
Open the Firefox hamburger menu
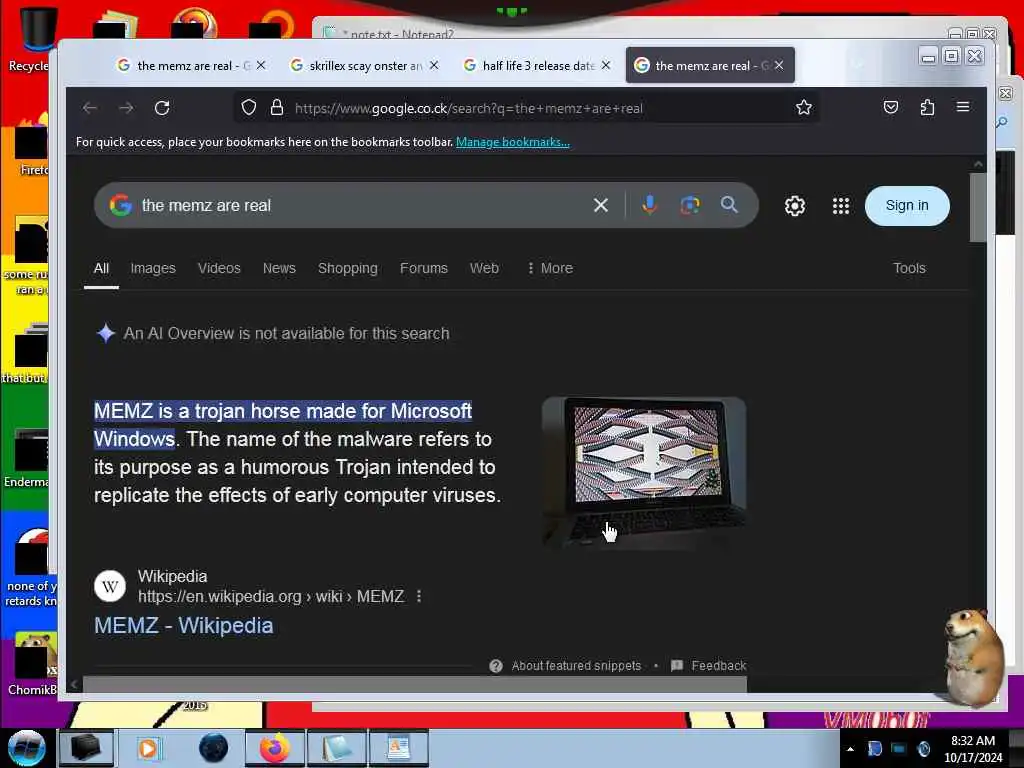tap(963, 106)
